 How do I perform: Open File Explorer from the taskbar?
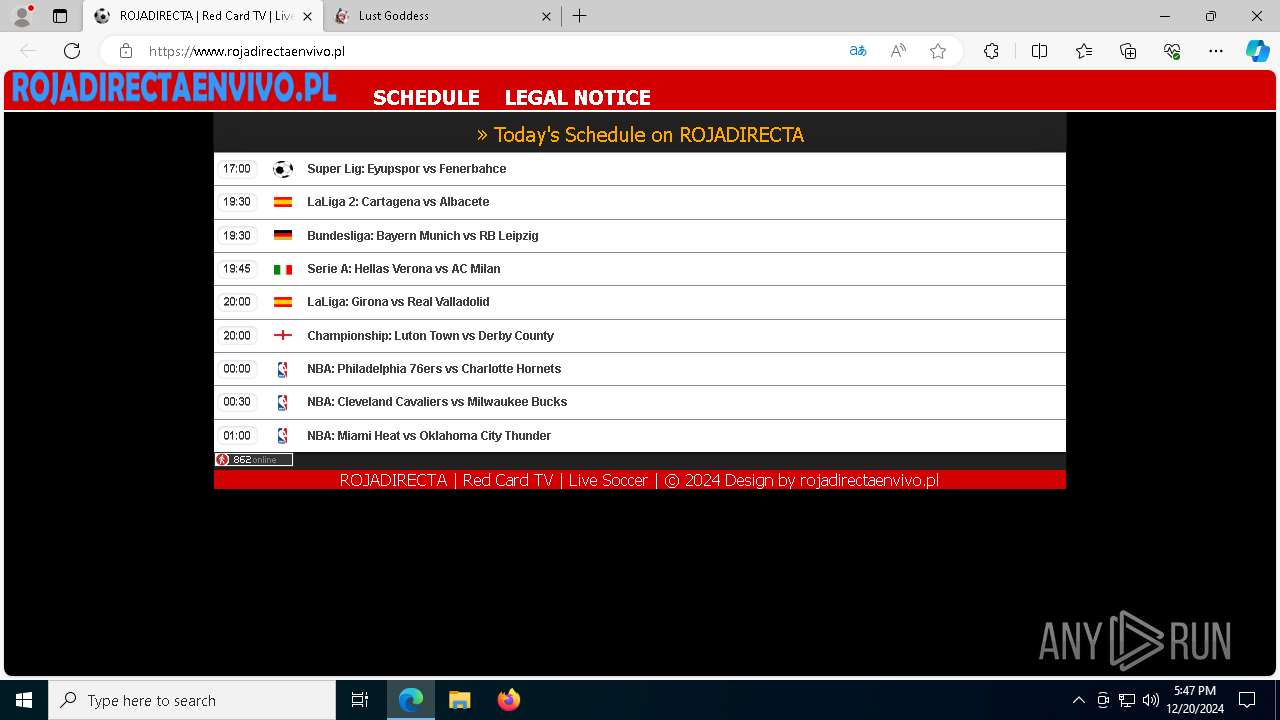(459, 700)
